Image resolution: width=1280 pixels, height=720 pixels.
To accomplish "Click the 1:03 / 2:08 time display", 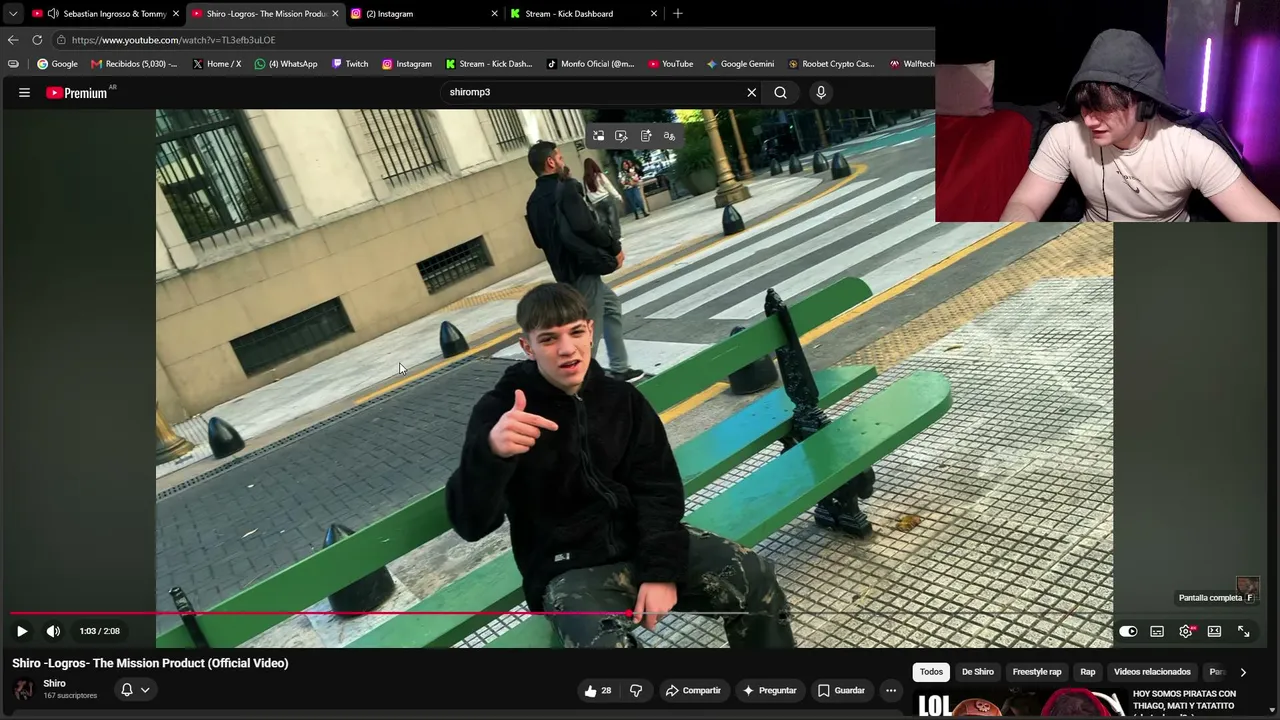I will [x=100, y=631].
